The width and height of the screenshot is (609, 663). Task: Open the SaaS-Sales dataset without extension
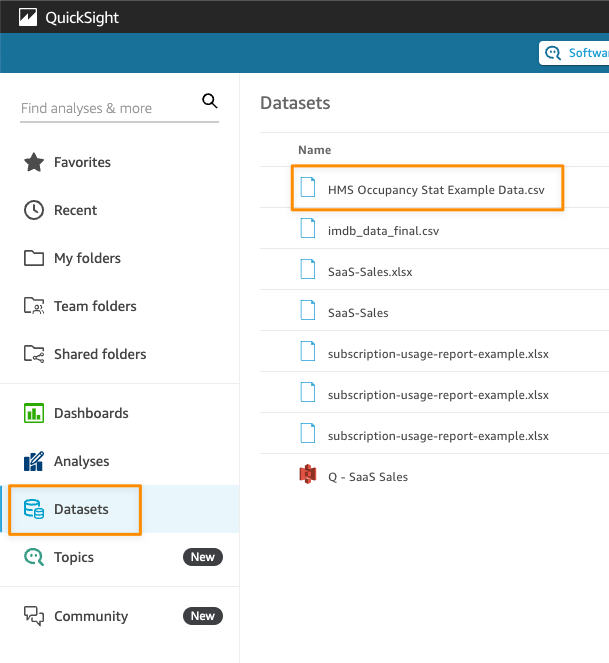[358, 313]
